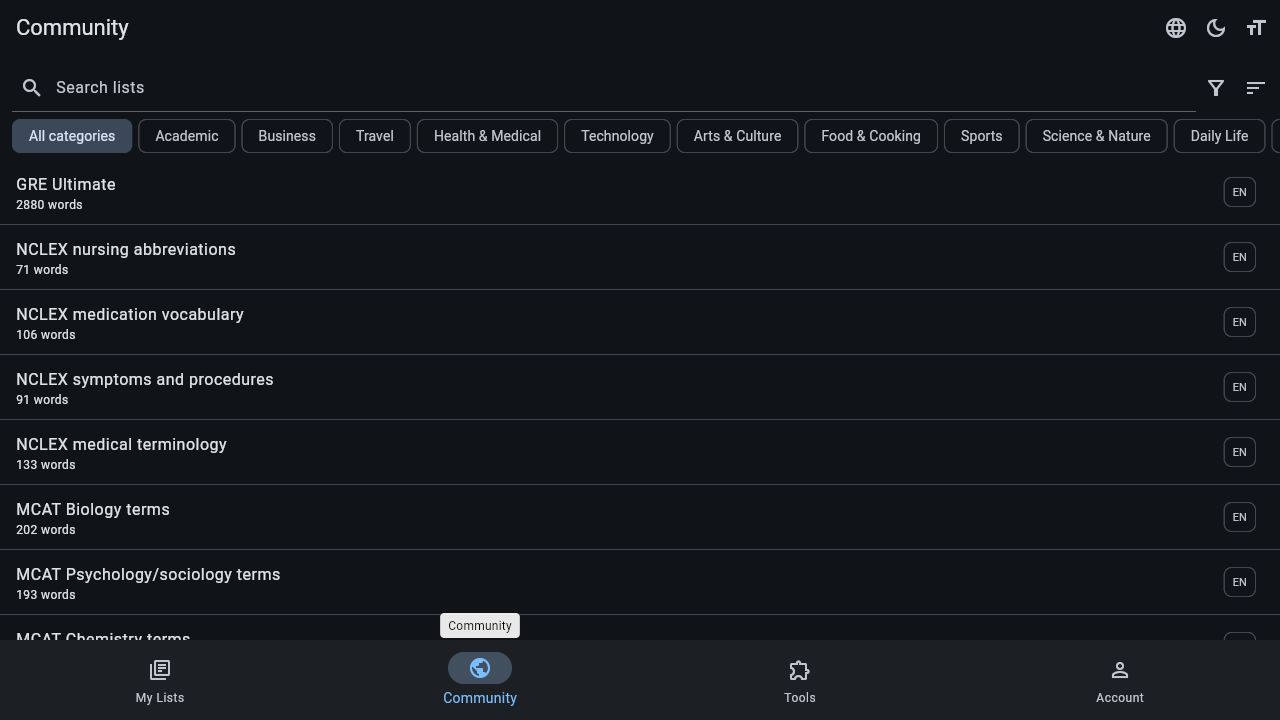Screen dimensions: 1280x720
Task: Click EN badge on MCAT Biology terms
Action: pyautogui.click(x=1239, y=517)
